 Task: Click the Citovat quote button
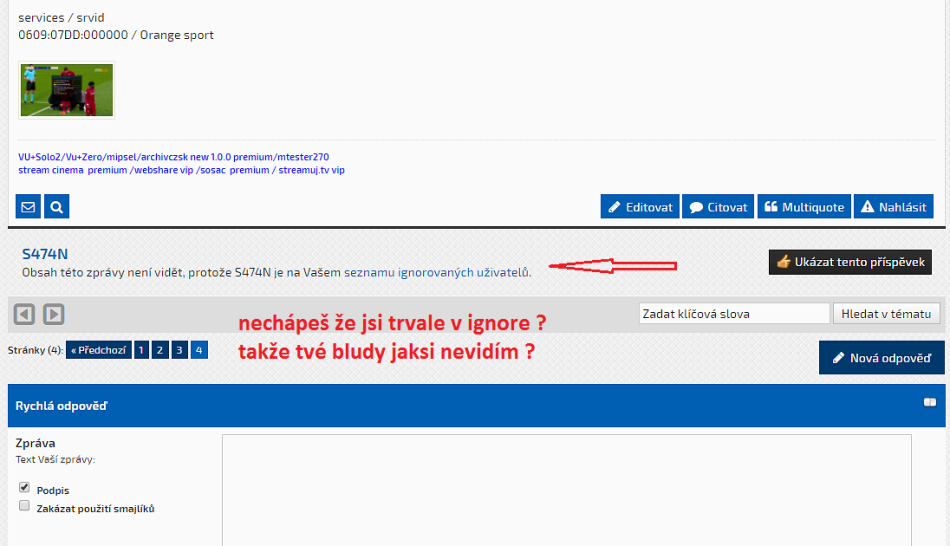(x=718, y=207)
